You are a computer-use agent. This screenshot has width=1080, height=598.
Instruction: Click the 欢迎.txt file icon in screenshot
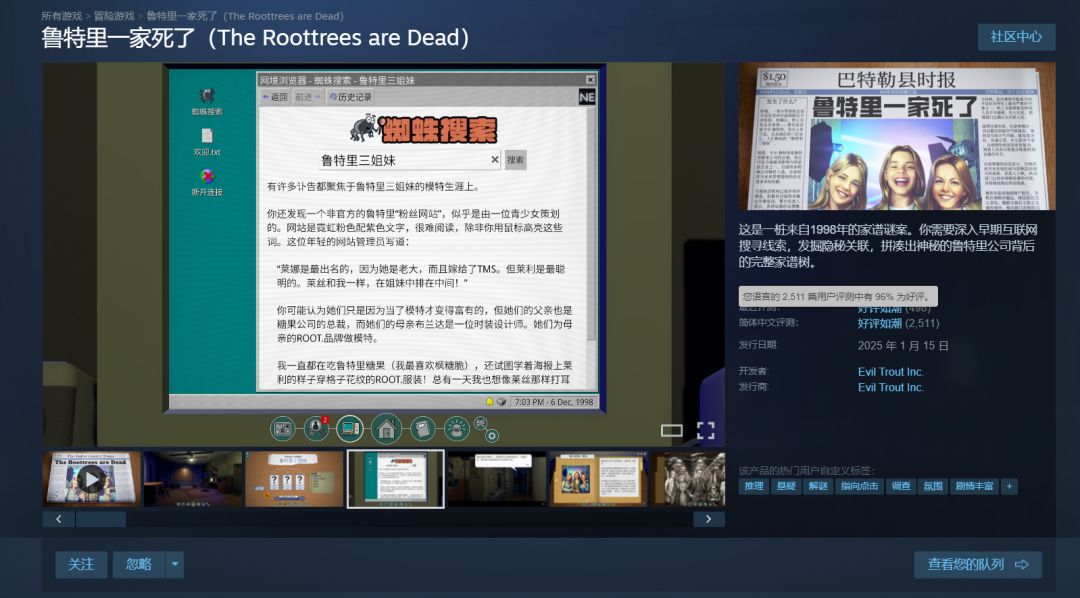tap(207, 142)
